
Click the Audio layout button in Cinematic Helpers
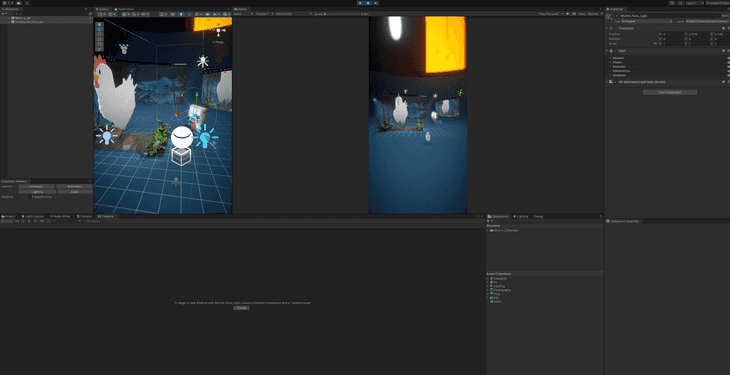(x=75, y=192)
